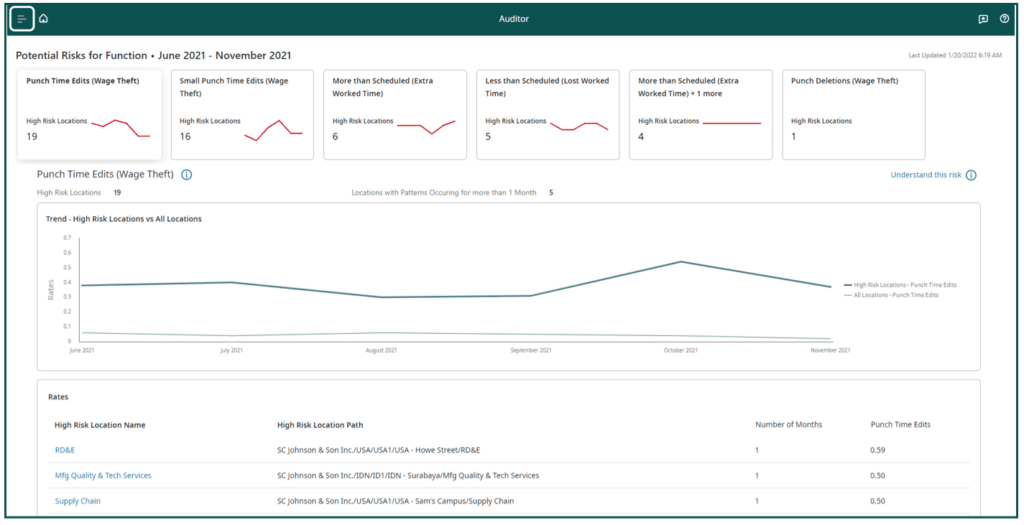
Task: Click the count 19 on Punch Time Edits card
Action: pos(32,136)
